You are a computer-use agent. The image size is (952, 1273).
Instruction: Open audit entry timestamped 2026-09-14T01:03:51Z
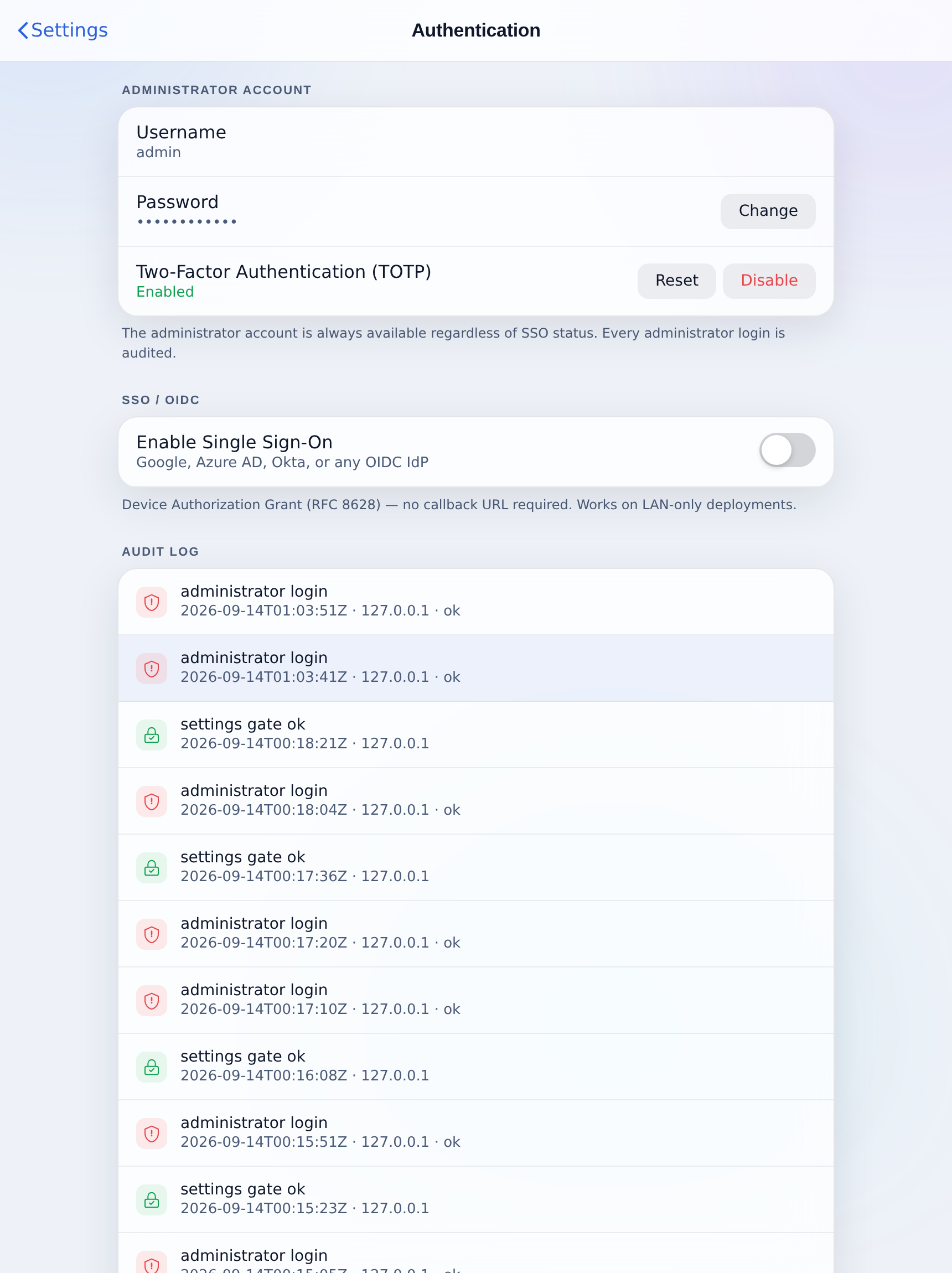(x=475, y=602)
